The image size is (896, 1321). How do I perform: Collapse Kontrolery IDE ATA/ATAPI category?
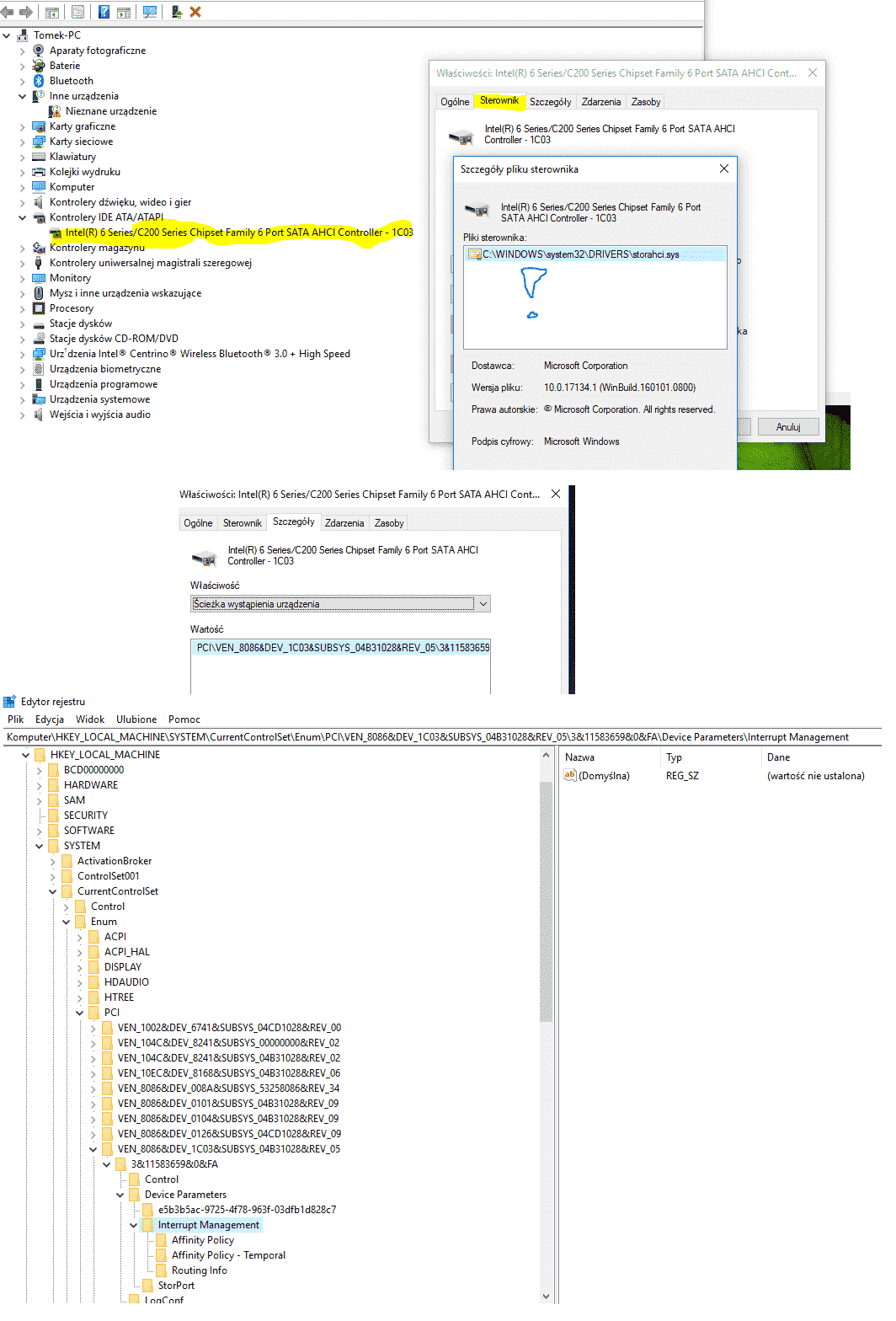23,217
